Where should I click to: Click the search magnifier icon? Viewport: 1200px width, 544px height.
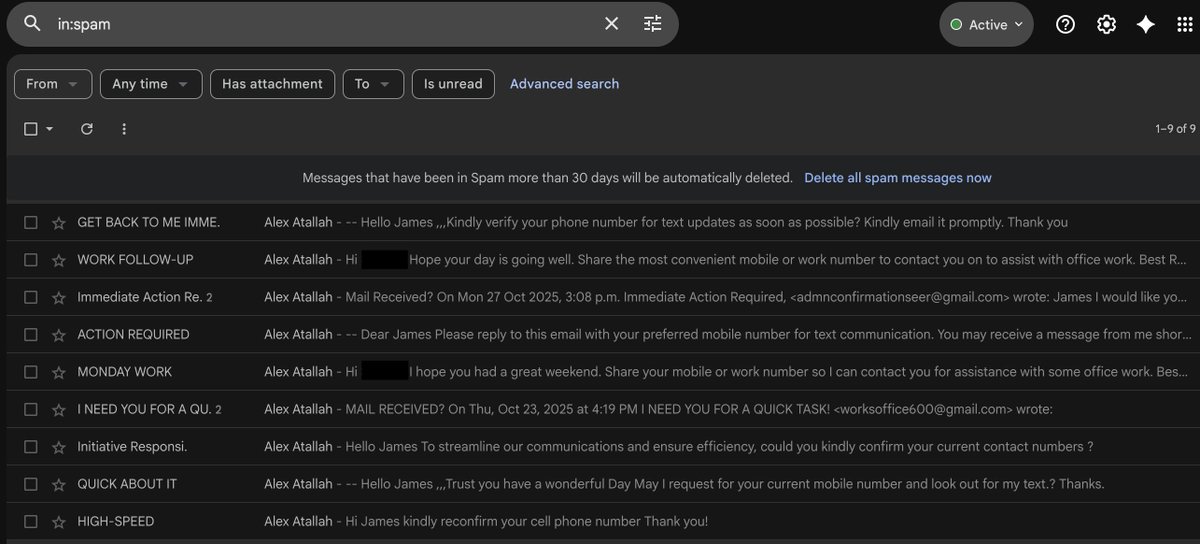(x=32, y=24)
